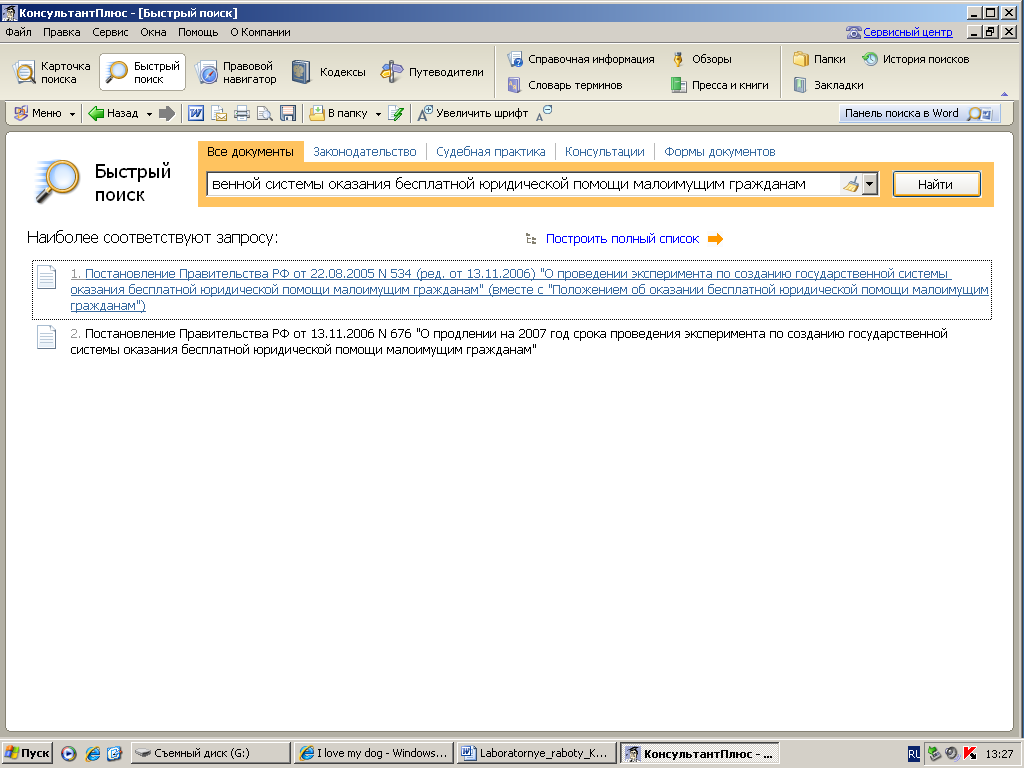Export to Word icon

pos(196,113)
